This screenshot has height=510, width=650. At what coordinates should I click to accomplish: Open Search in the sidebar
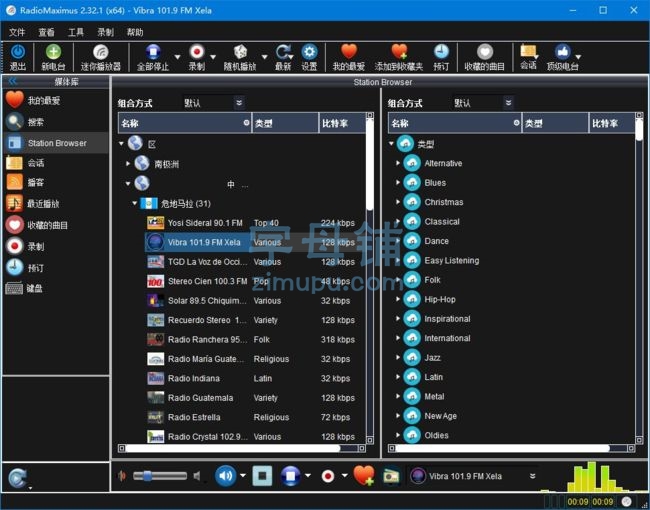(x=56, y=122)
